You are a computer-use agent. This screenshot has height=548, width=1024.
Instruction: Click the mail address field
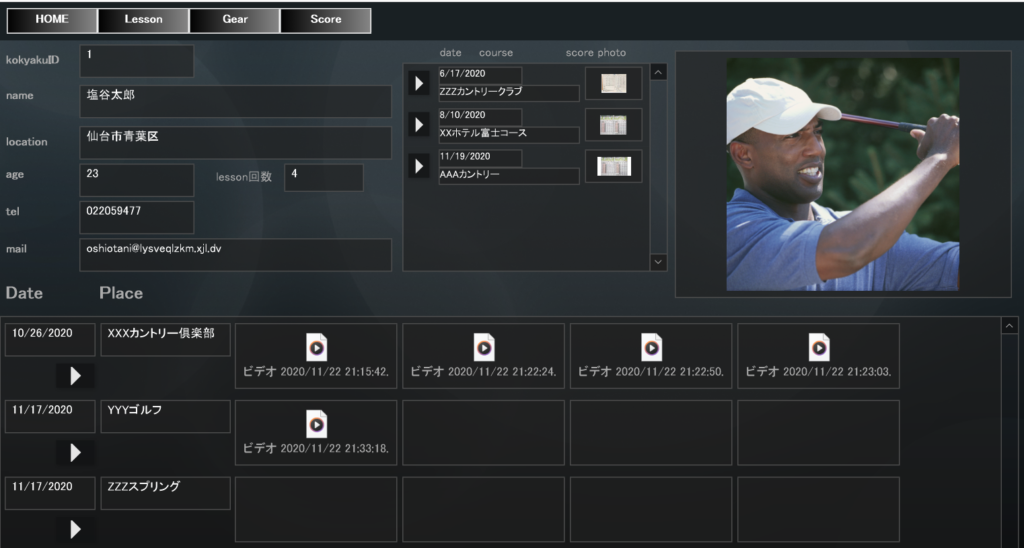pyautogui.click(x=235, y=255)
